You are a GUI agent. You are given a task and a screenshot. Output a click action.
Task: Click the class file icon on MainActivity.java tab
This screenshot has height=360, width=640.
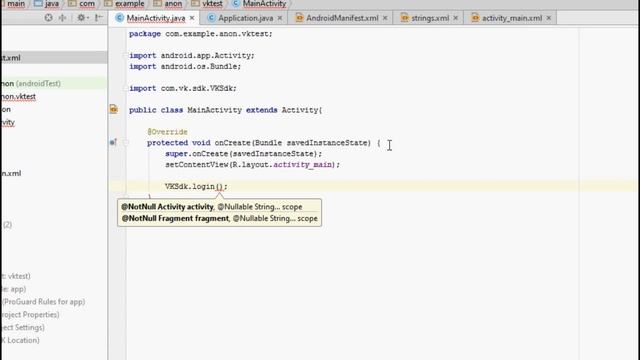[119, 18]
